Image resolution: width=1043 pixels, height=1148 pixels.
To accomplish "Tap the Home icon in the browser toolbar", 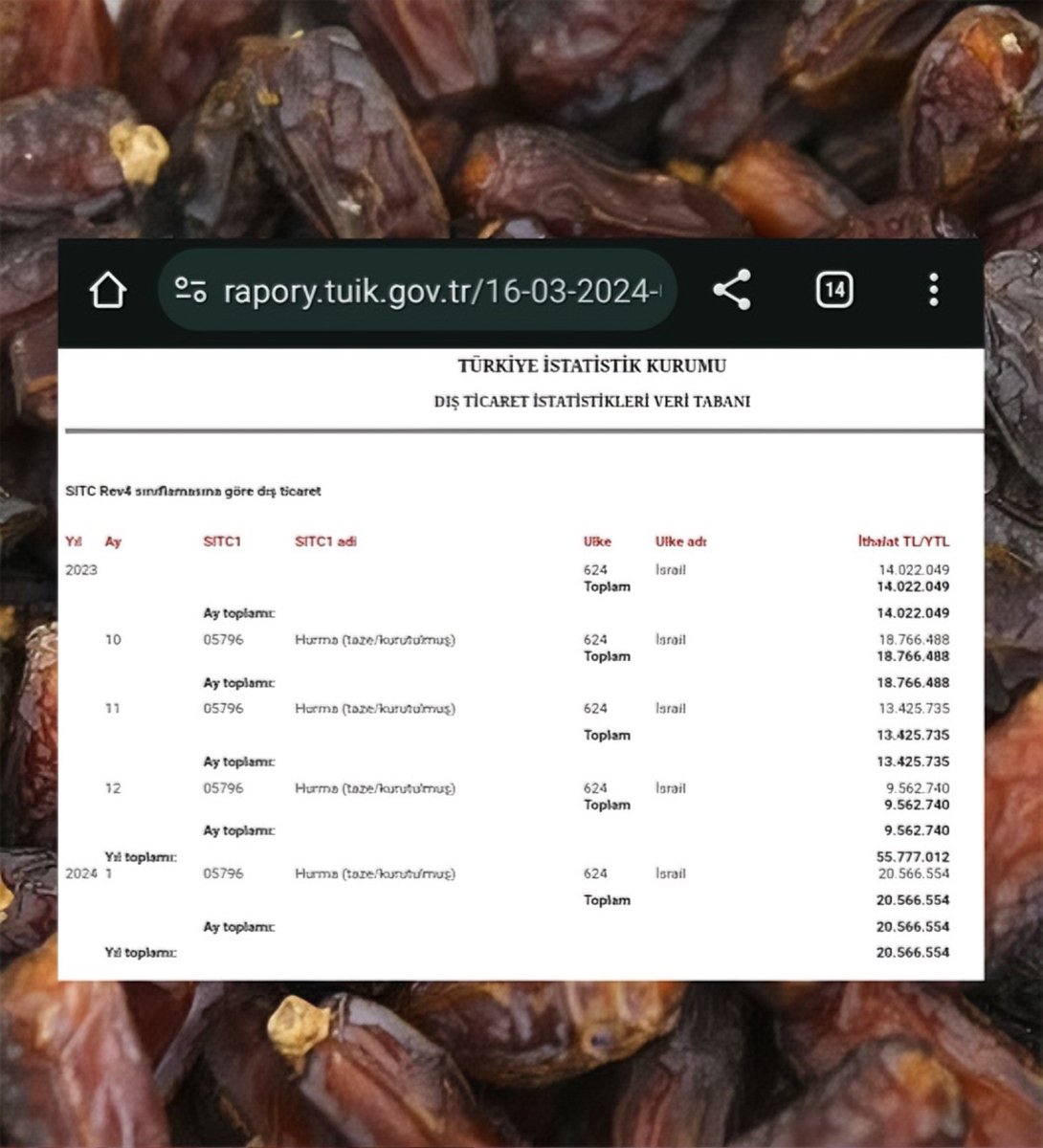I will pyautogui.click(x=107, y=290).
